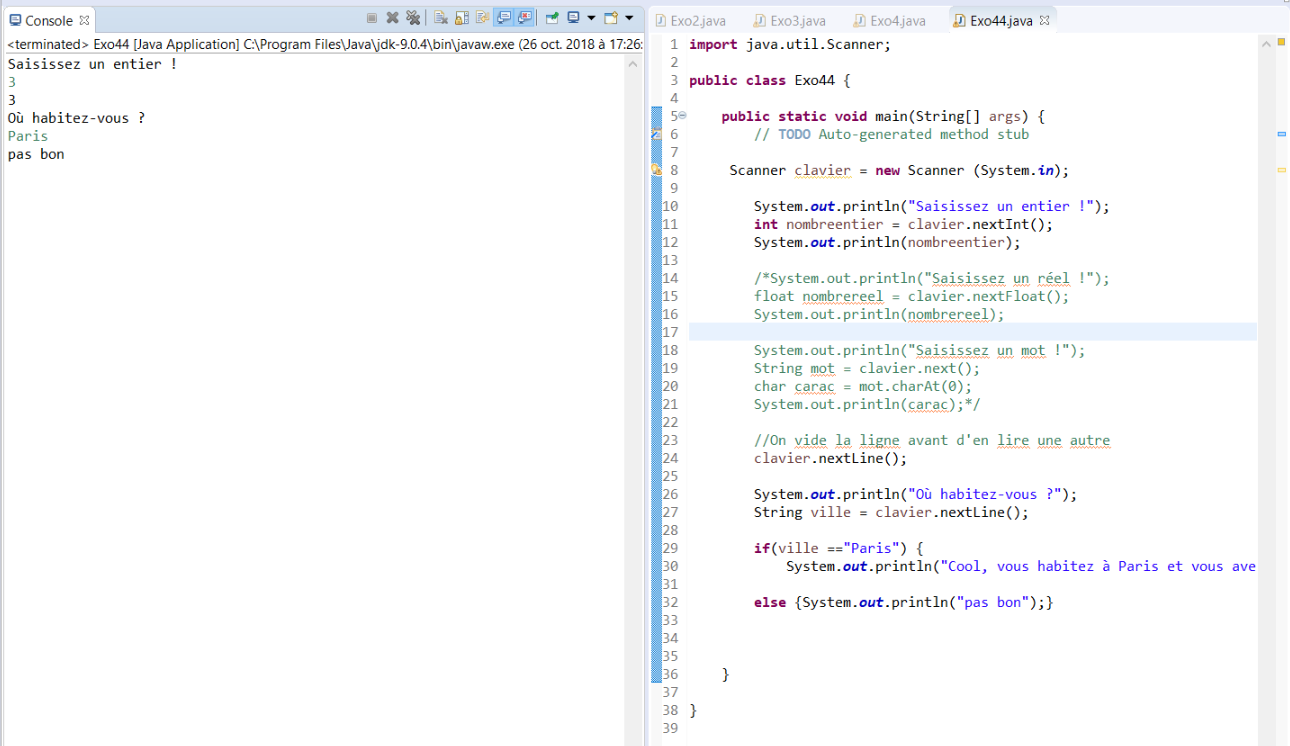Image resolution: width=1290 pixels, height=746 pixels.
Task: Switch to the Exo4.java editor tab
Action: tap(889, 20)
